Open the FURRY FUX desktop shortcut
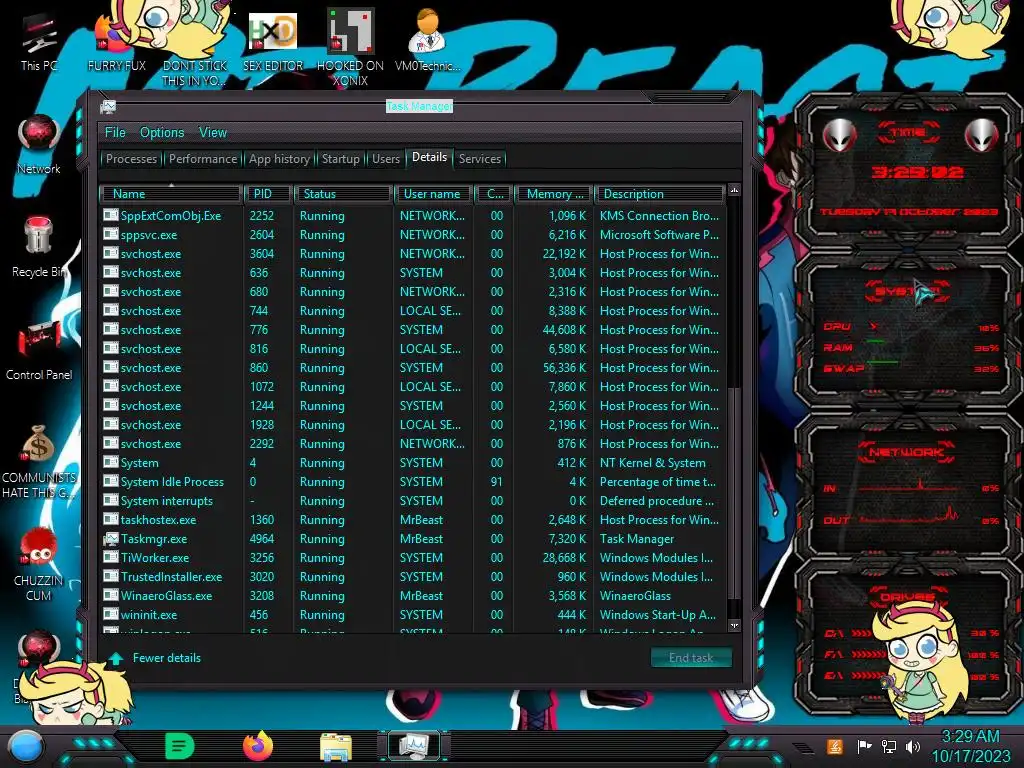The height and width of the screenshot is (768, 1024). click(116, 42)
